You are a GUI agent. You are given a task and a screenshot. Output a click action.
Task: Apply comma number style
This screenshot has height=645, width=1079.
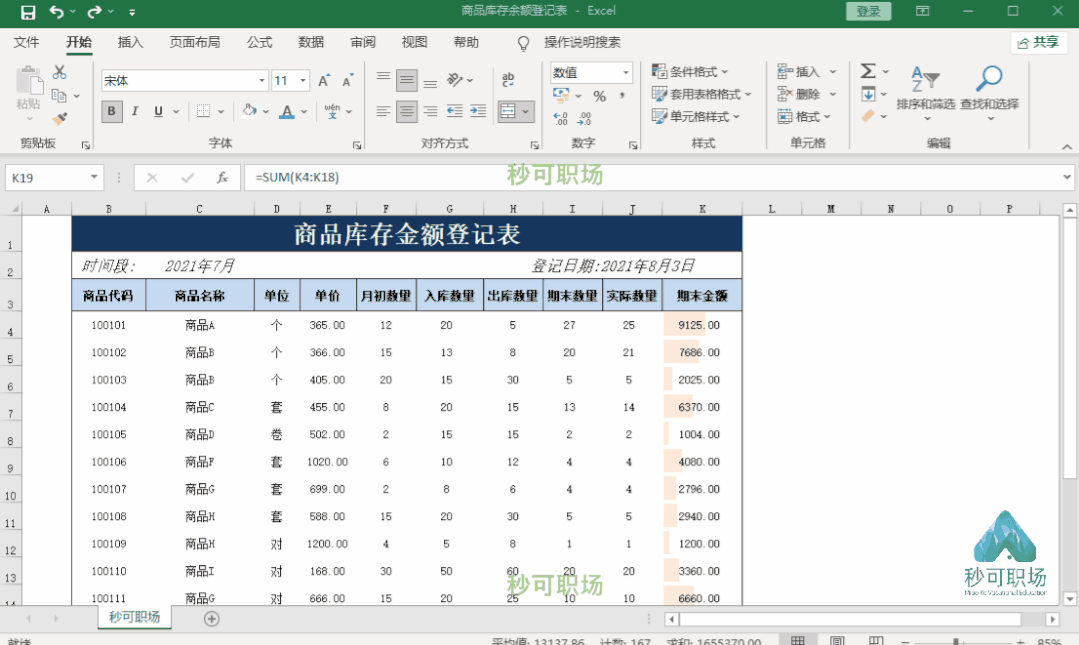click(622, 96)
